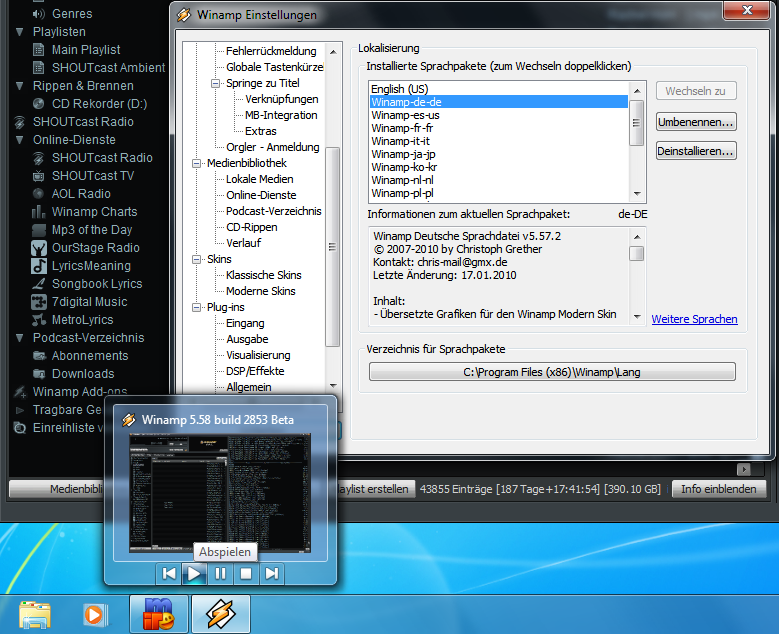Select Moderne Skins settings page

click(261, 291)
